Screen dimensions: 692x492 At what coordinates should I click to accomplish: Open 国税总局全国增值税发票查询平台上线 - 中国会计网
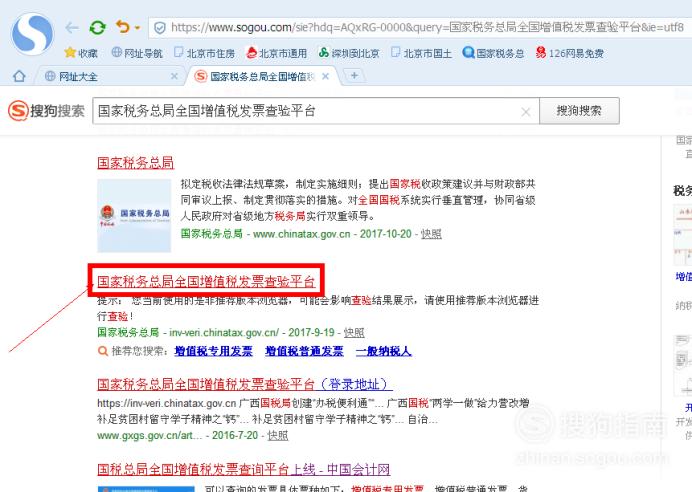pyautogui.click(x=244, y=469)
